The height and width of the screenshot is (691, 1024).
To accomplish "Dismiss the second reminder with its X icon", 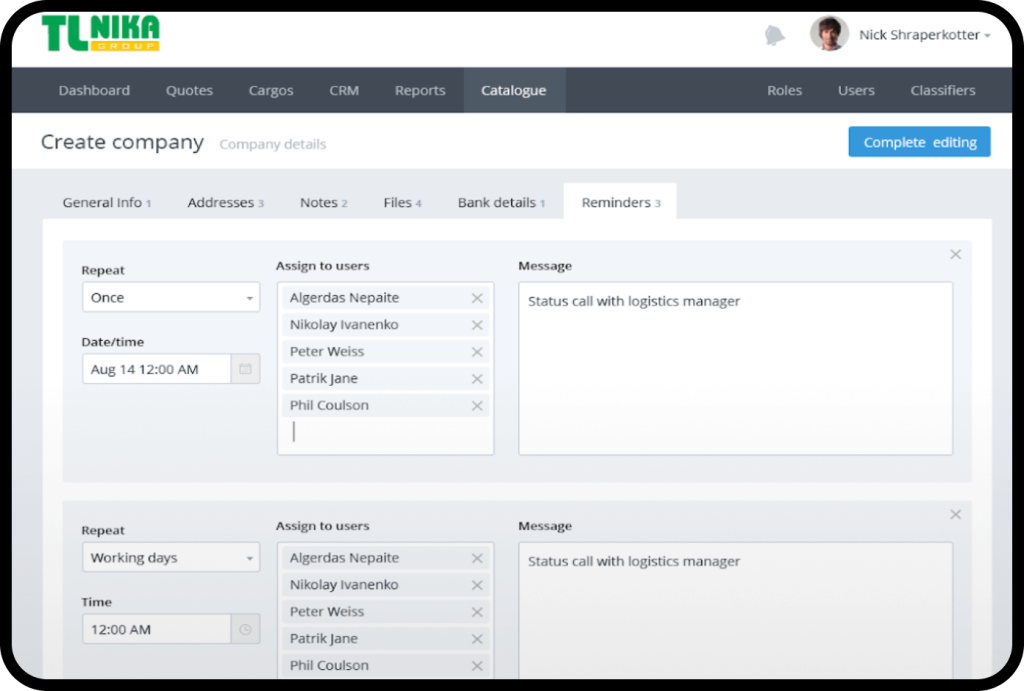I will pos(955,514).
